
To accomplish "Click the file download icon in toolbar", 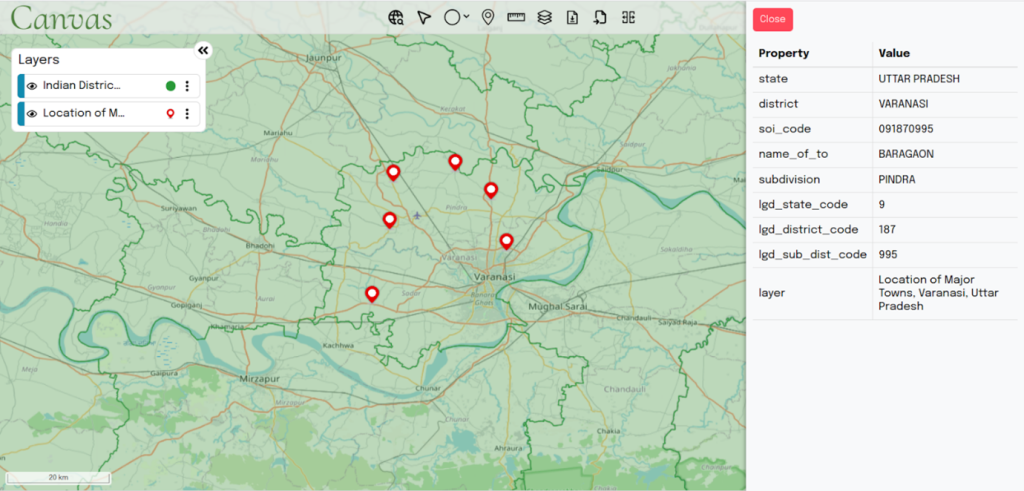I will coord(572,17).
